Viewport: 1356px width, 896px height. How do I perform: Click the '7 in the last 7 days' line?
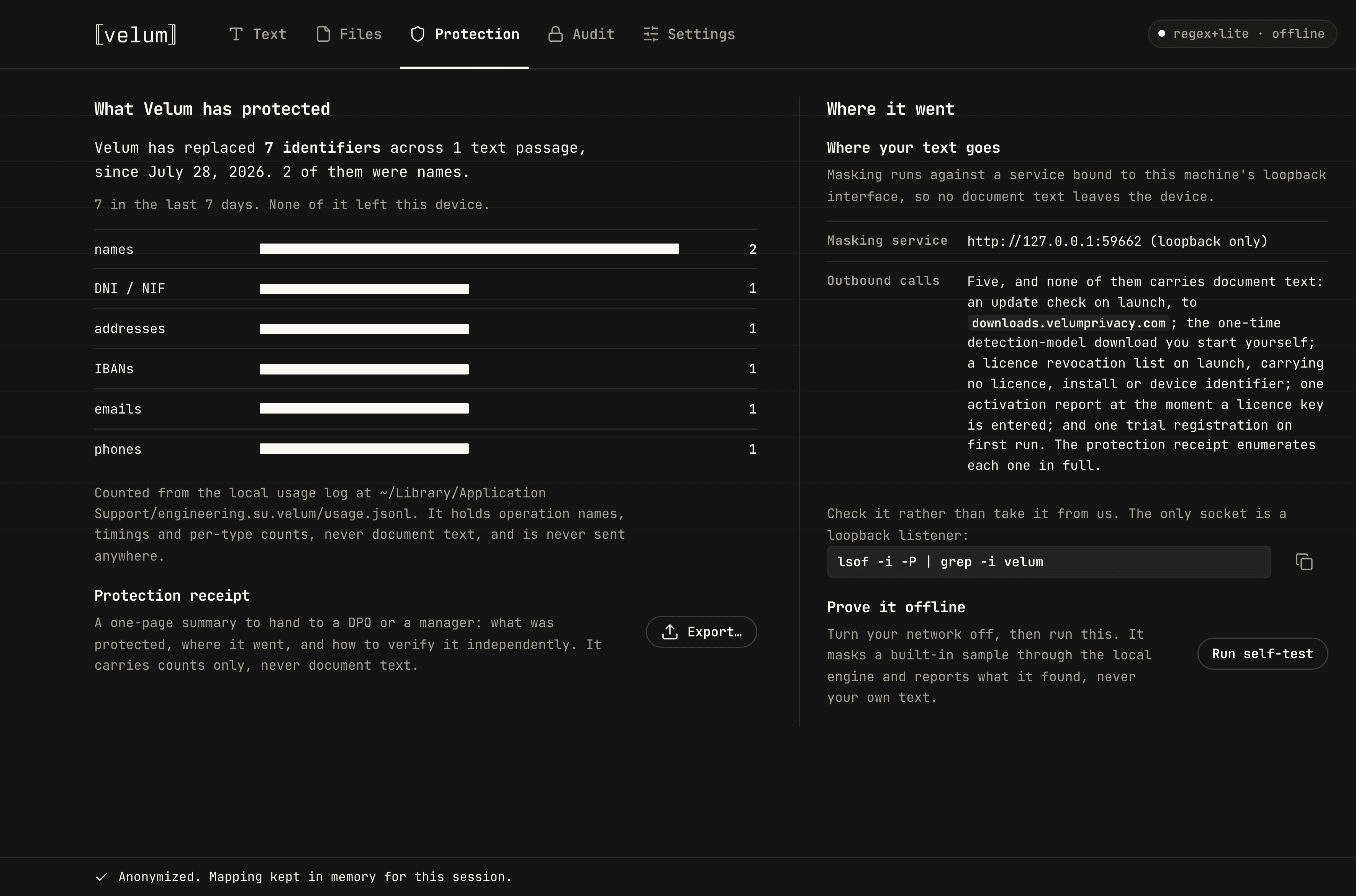292,204
